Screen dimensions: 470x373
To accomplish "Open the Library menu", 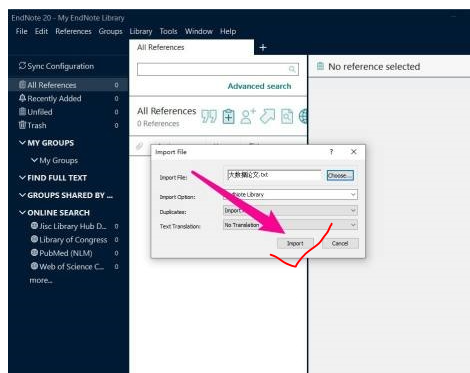I will [x=141, y=31].
